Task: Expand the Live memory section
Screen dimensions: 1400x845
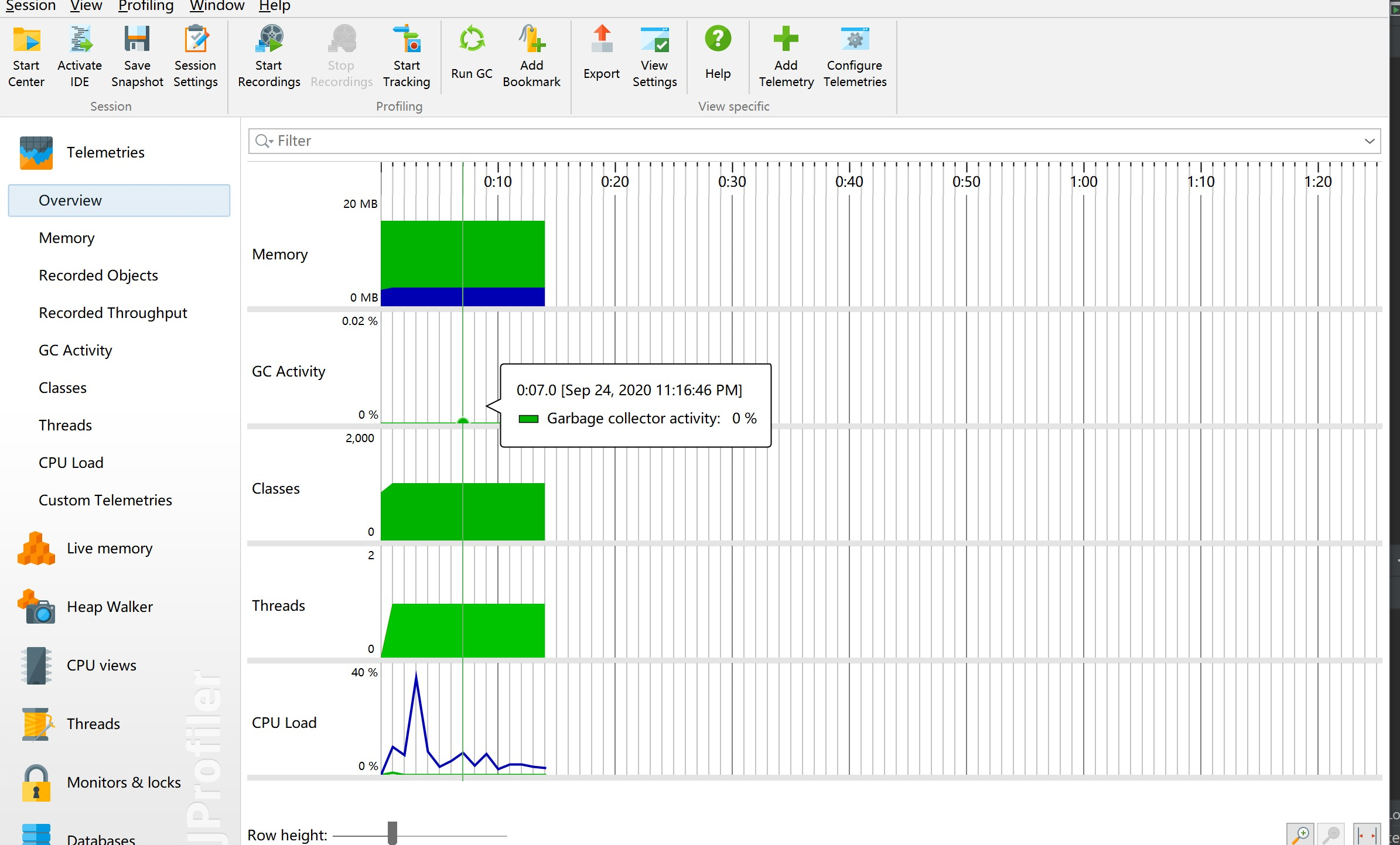Action: coord(110,548)
